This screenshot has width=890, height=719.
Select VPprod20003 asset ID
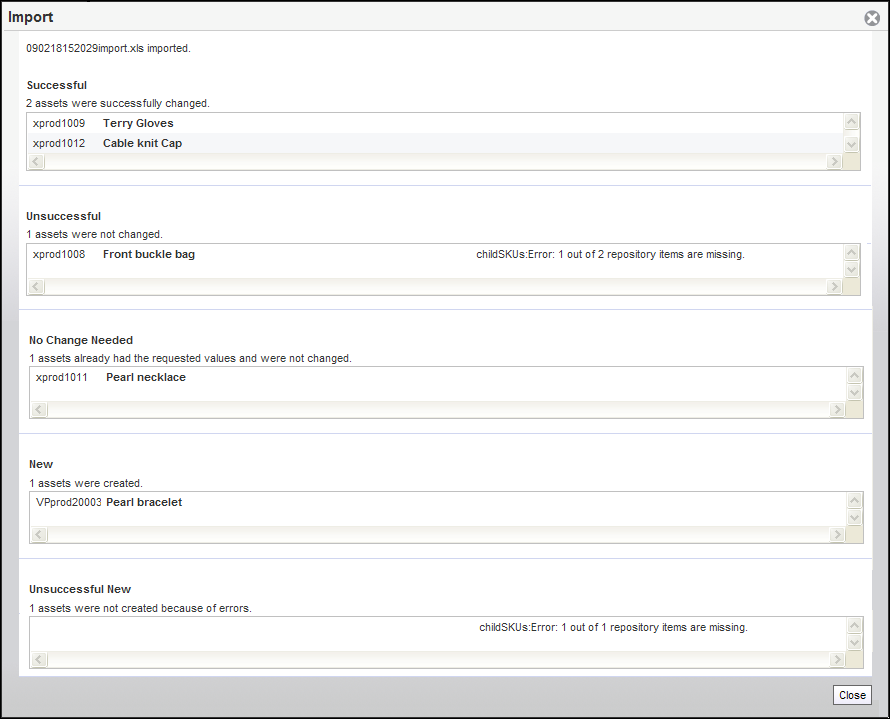[69, 502]
